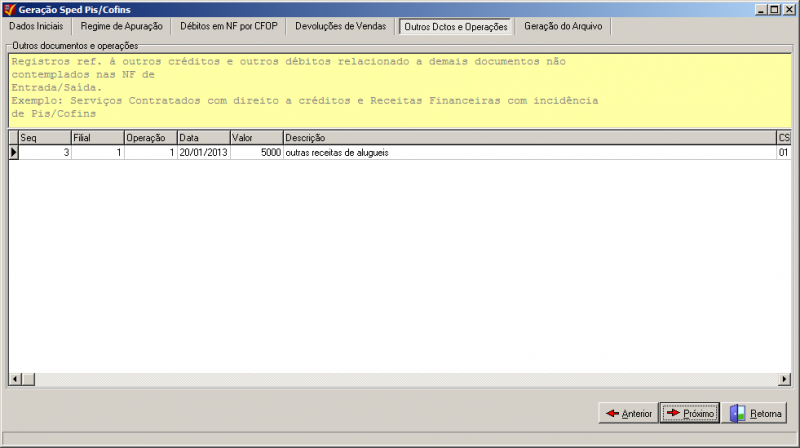Select the Valor cell showing 5000
Viewport: 800px width, 448px height.
click(x=257, y=153)
